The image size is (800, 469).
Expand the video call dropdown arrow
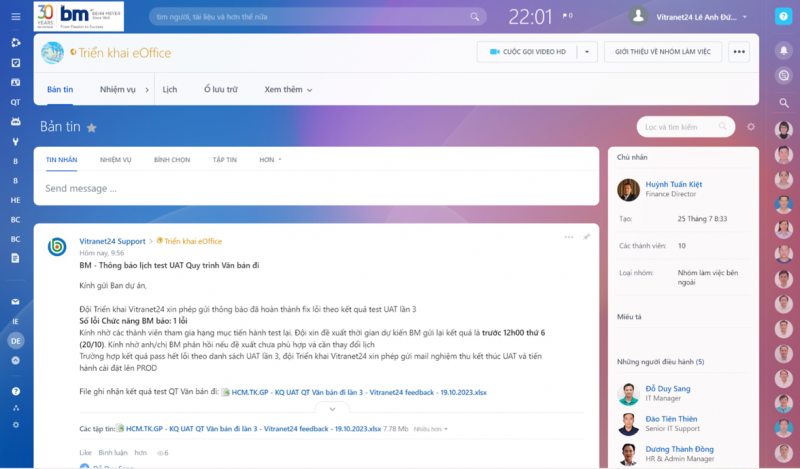(x=588, y=52)
